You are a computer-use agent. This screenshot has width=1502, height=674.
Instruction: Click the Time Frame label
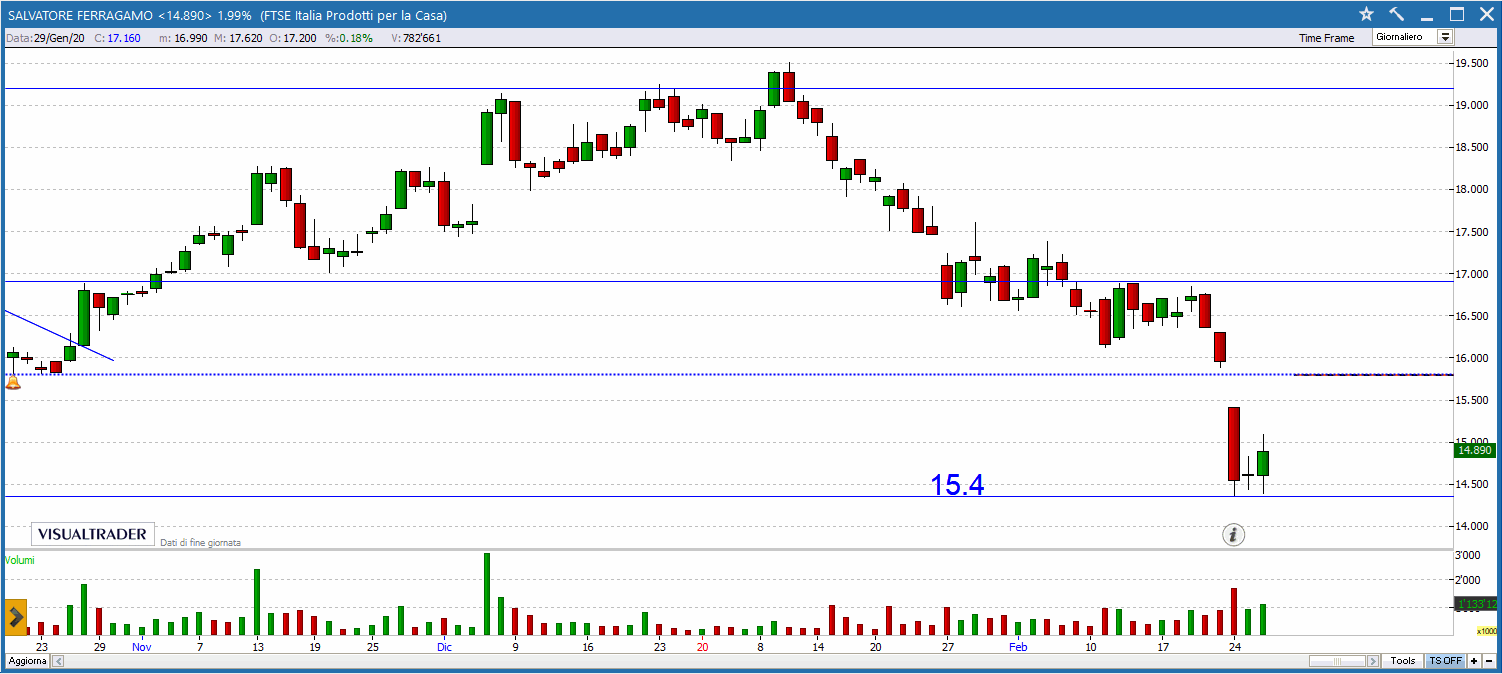click(1327, 38)
